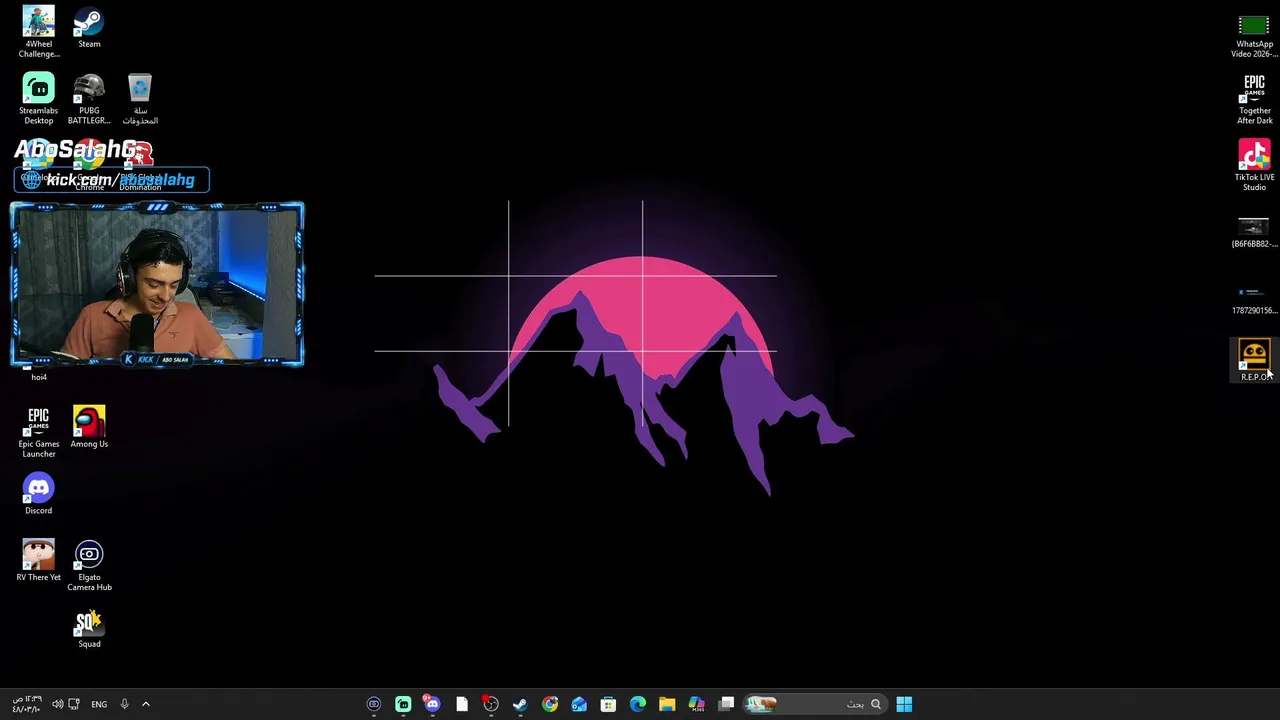
Task: Switch the ENG input language
Action: [x=99, y=704]
